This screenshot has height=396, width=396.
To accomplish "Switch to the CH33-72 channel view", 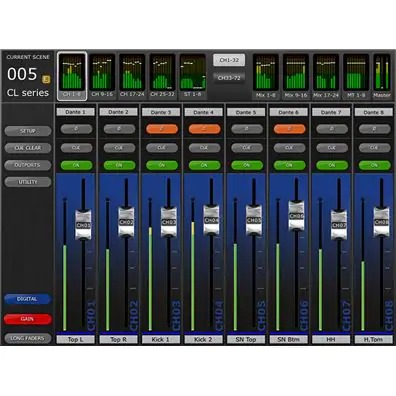I will pos(229,78).
